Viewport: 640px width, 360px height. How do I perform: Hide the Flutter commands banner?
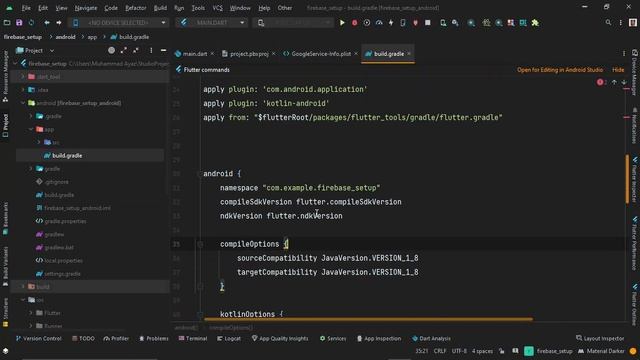click(x=618, y=70)
